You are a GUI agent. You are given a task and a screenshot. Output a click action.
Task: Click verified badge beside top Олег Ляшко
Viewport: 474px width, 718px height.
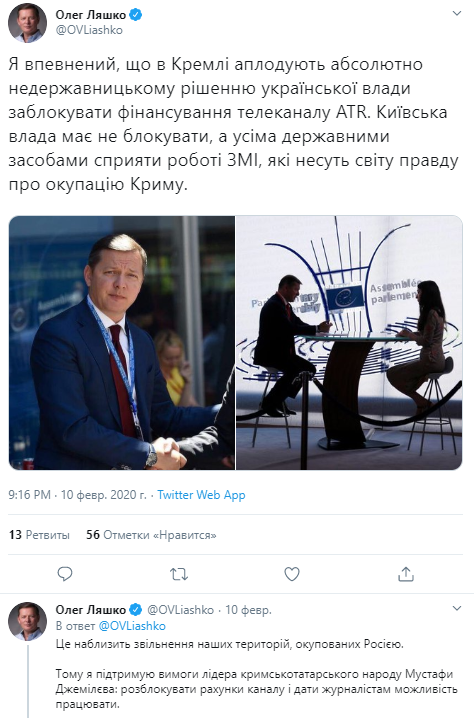[135, 15]
